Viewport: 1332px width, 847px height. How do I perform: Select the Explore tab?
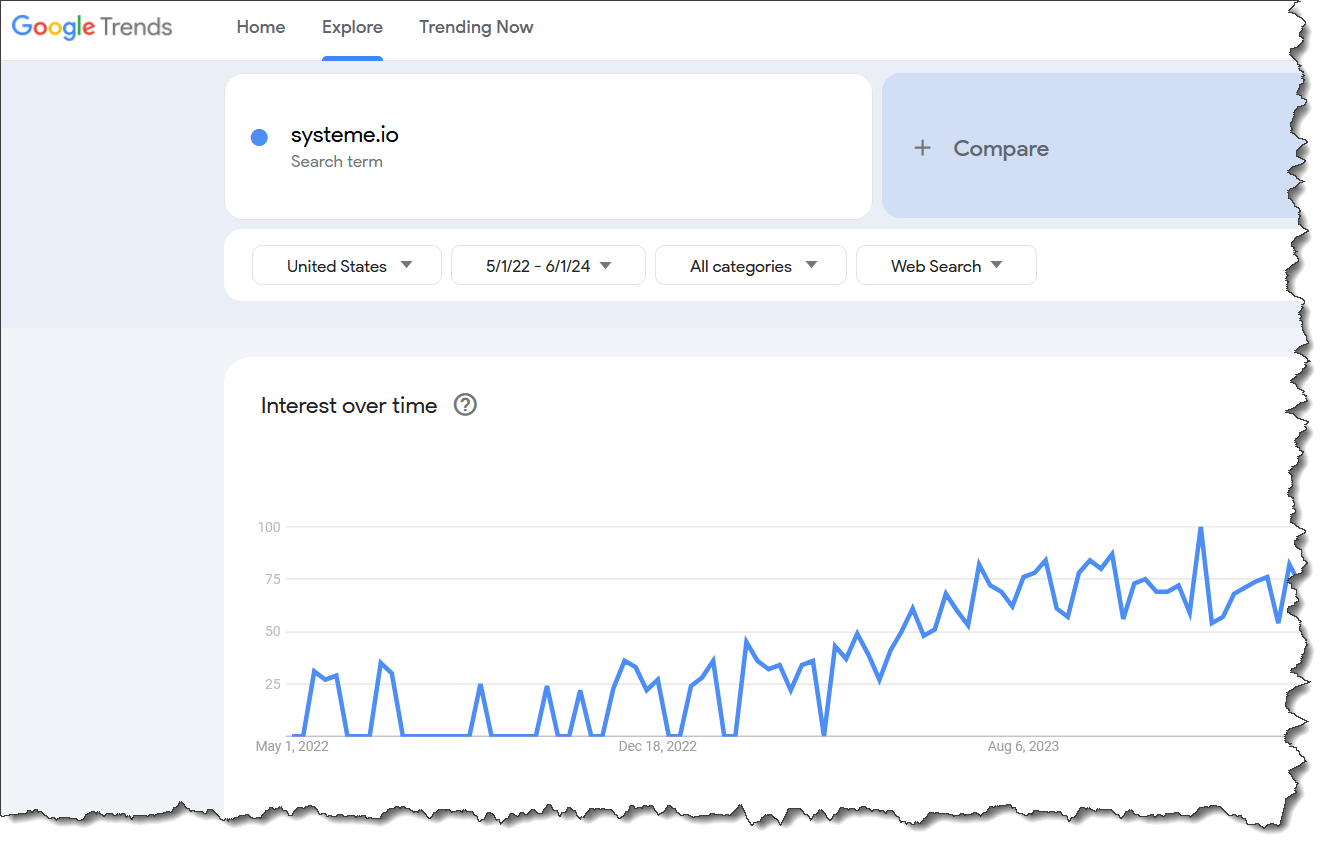tap(352, 27)
